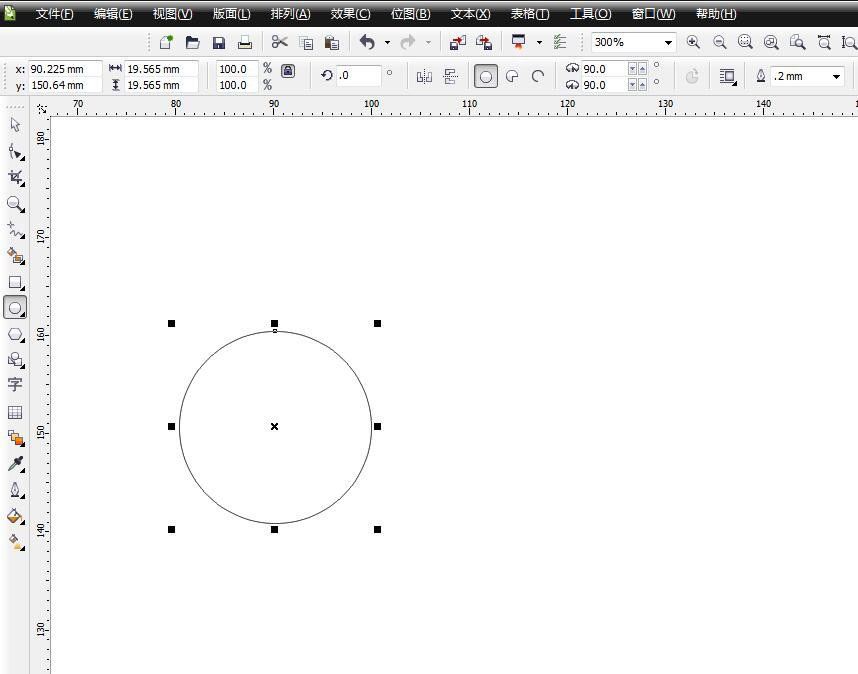Open the 效果(C) menu
The image size is (858, 674).
350,14
